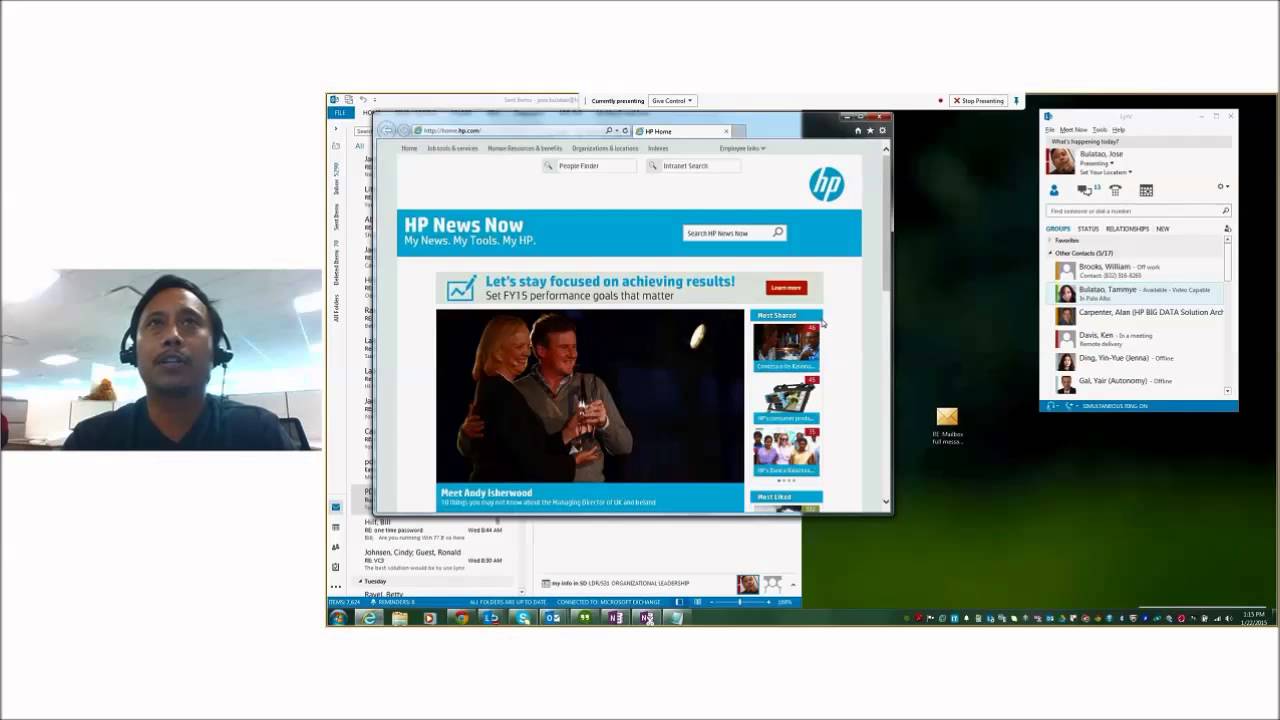Click the Windows Start button
The width and height of the screenshot is (1280, 720).
[x=338, y=618]
